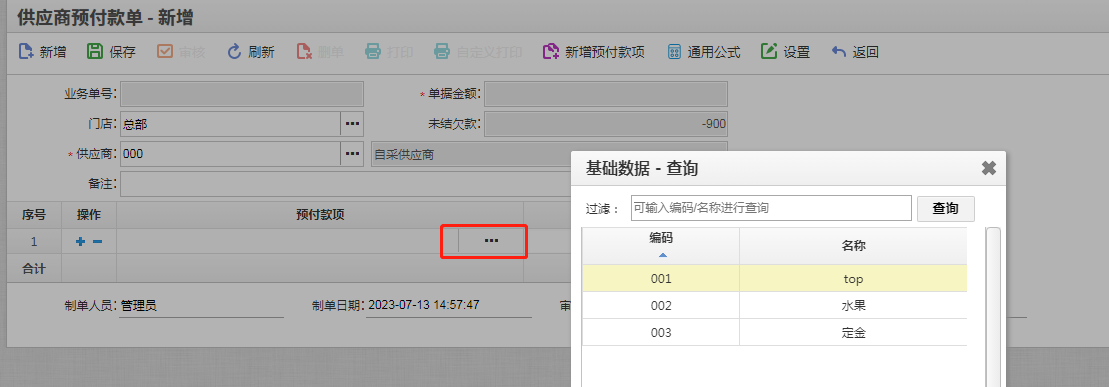Image resolution: width=1109 pixels, height=387 pixels.
Task: Click the 查询 button
Action: coord(946,208)
